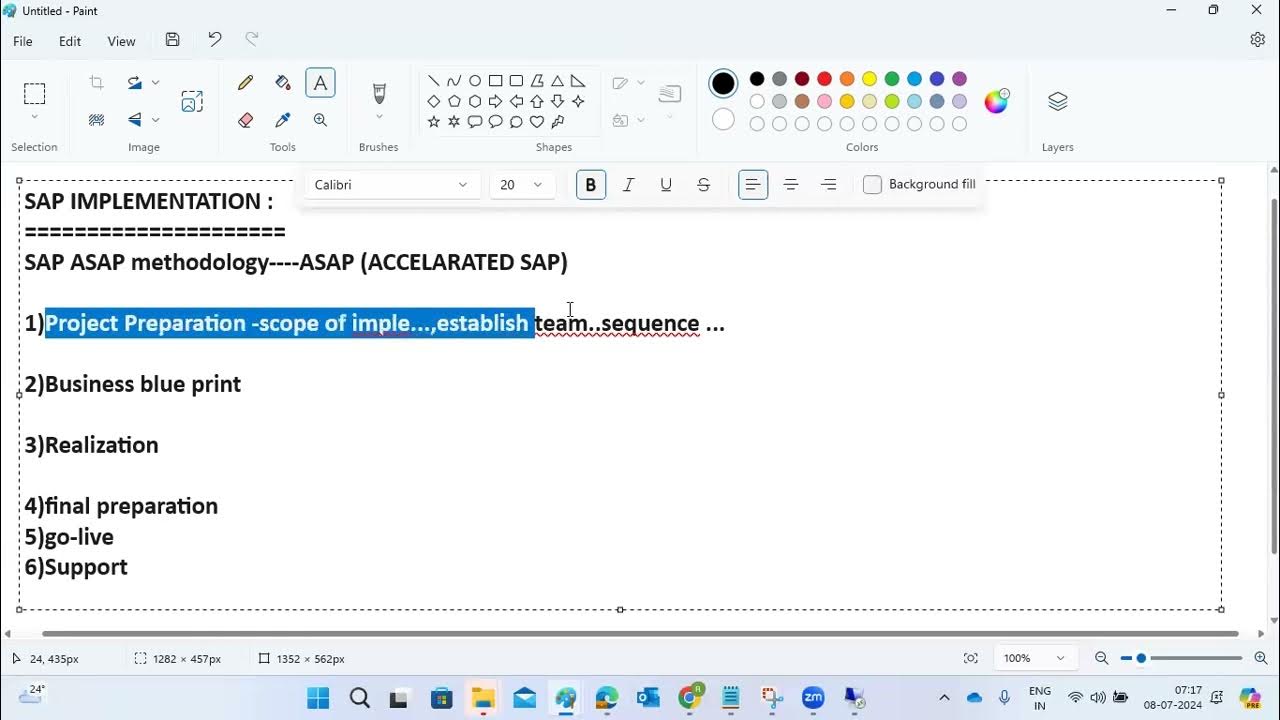Select the diagonal line shape
This screenshot has width=1280, height=720.
click(433, 81)
